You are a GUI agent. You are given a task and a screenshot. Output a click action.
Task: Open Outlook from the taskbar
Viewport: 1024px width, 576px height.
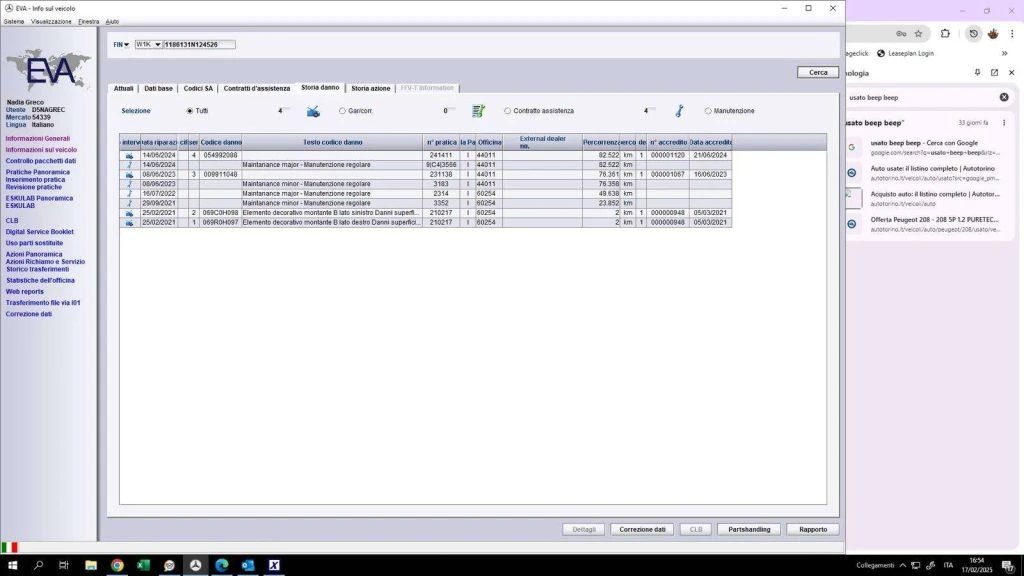click(x=248, y=565)
